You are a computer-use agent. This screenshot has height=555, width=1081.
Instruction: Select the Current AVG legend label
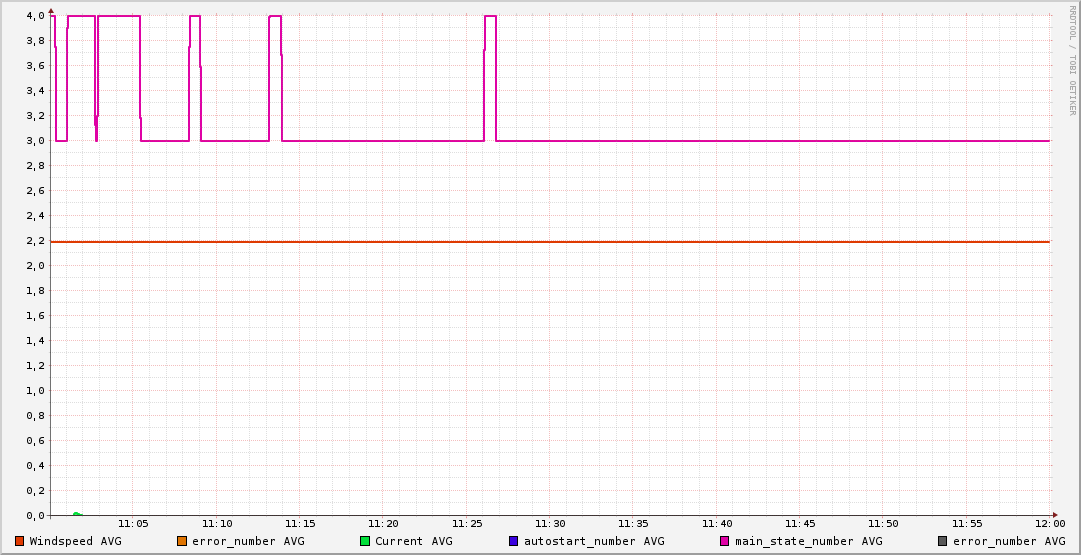(413, 541)
